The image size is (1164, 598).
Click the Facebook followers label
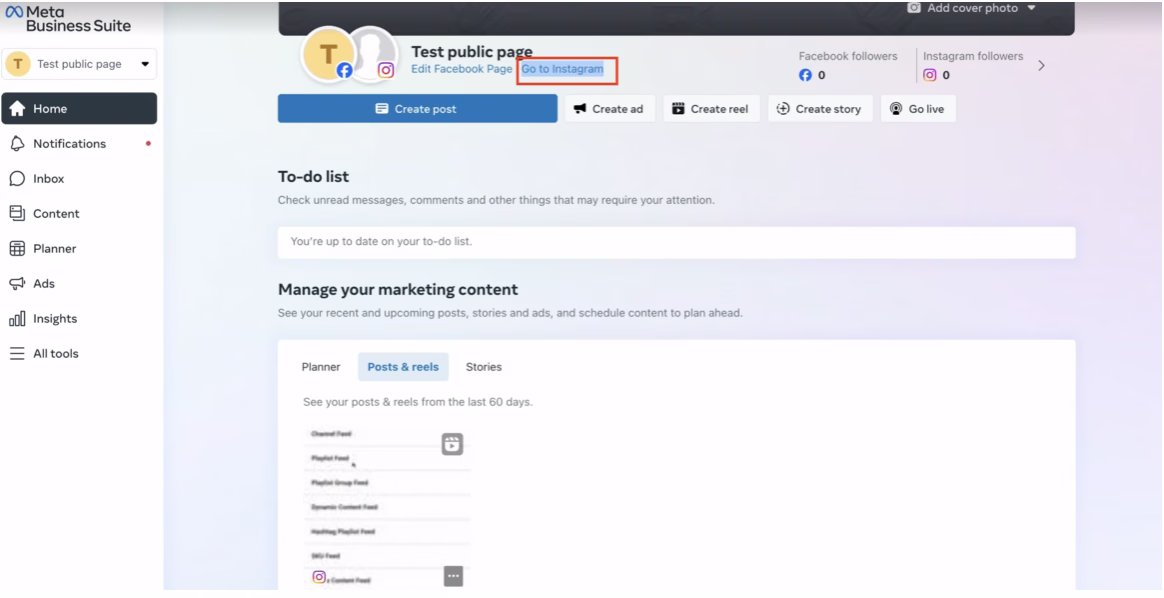pos(848,56)
